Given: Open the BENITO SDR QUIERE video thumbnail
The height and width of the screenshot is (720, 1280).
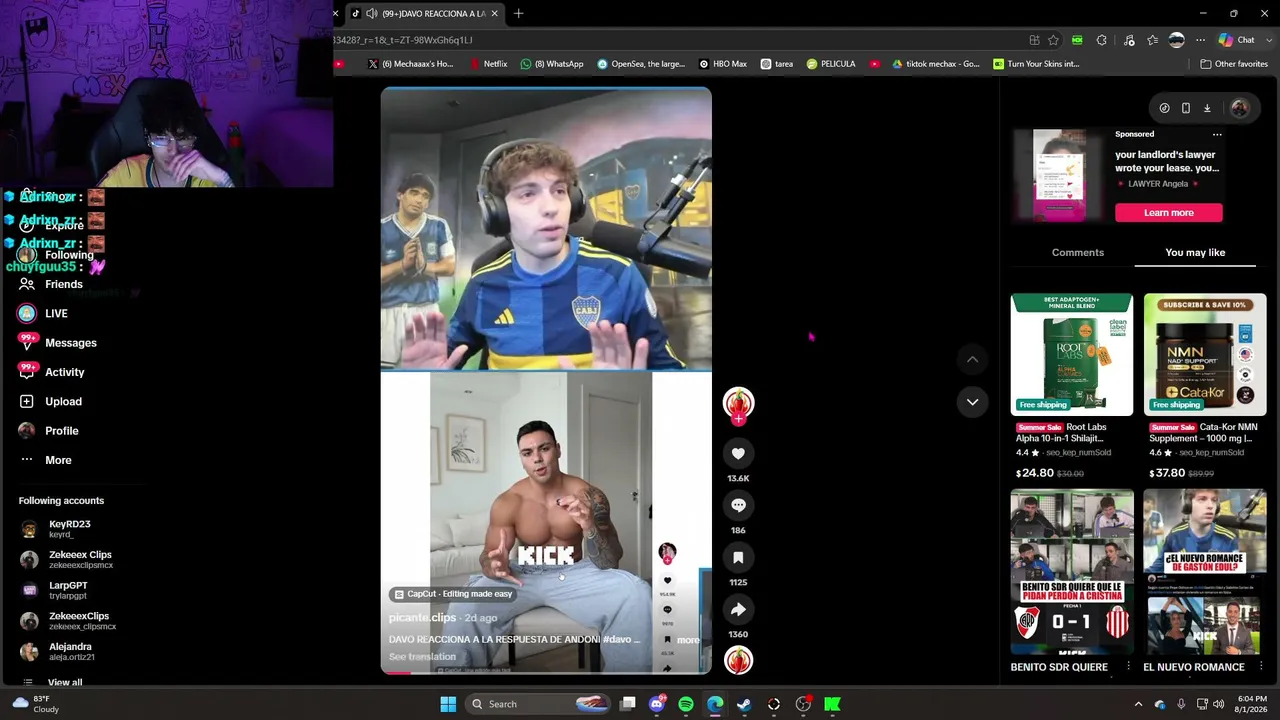Looking at the screenshot, I should 1072,571.
